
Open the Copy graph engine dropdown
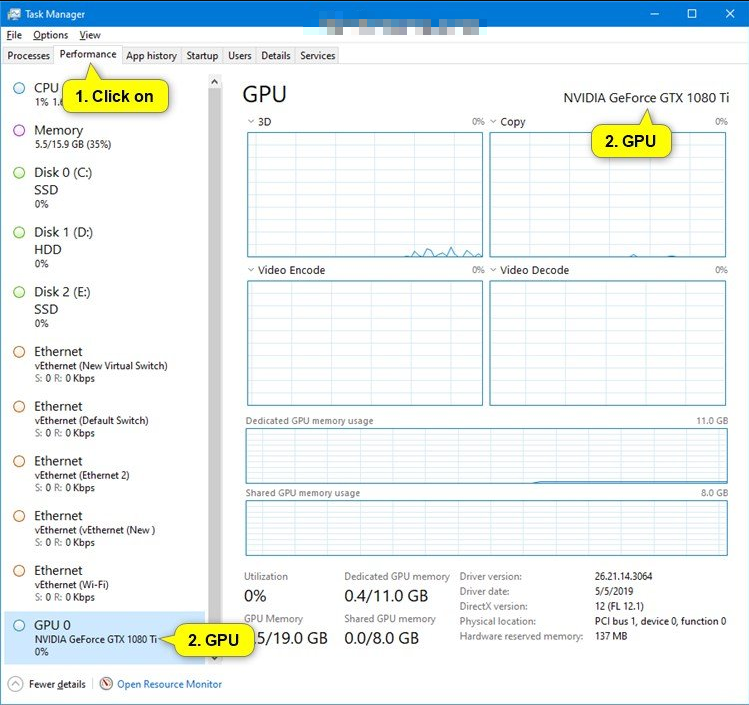tap(493, 122)
